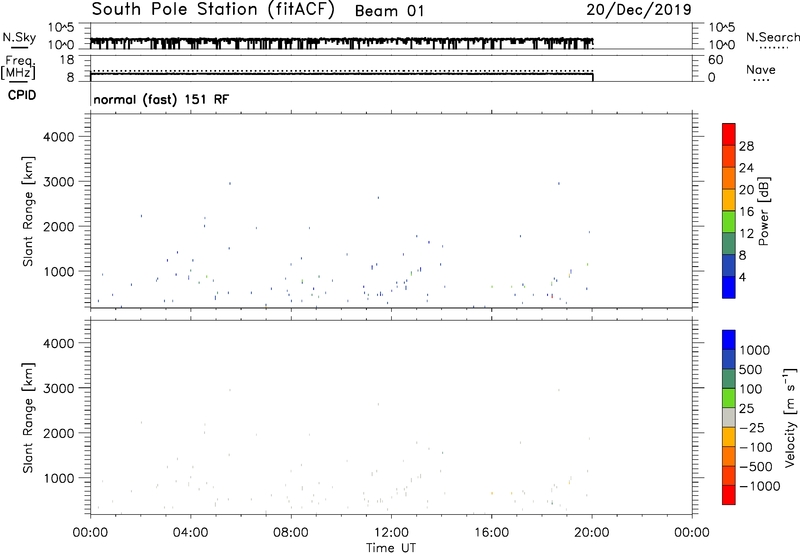Click the '3000' label on velocity panel axis
800x554 pixels.
tap(59, 388)
